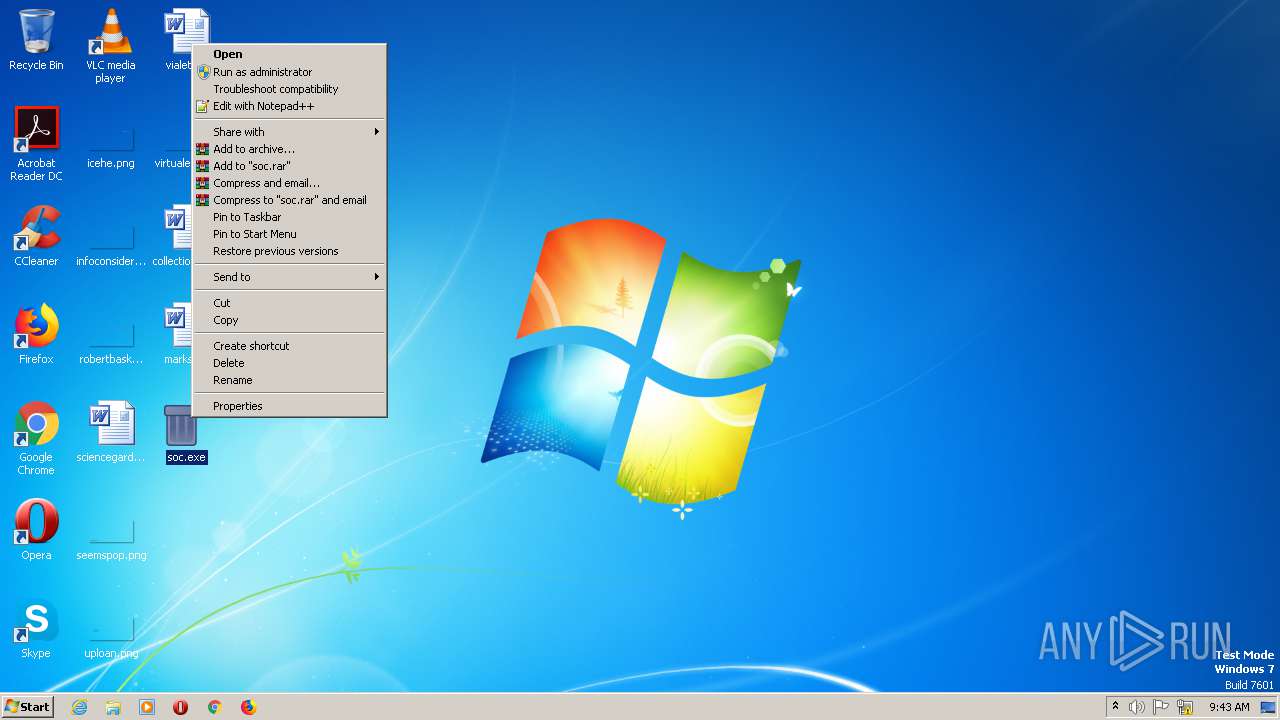Select the CCleaner desktop shortcut
This screenshot has width=1280, height=720.
coord(36,236)
